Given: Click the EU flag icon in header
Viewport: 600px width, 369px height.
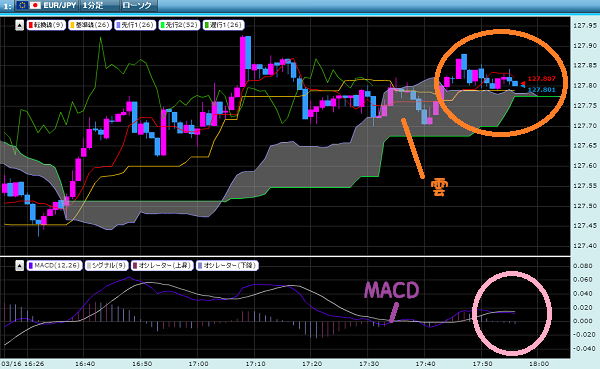Looking at the screenshot, I should click(22, 5).
